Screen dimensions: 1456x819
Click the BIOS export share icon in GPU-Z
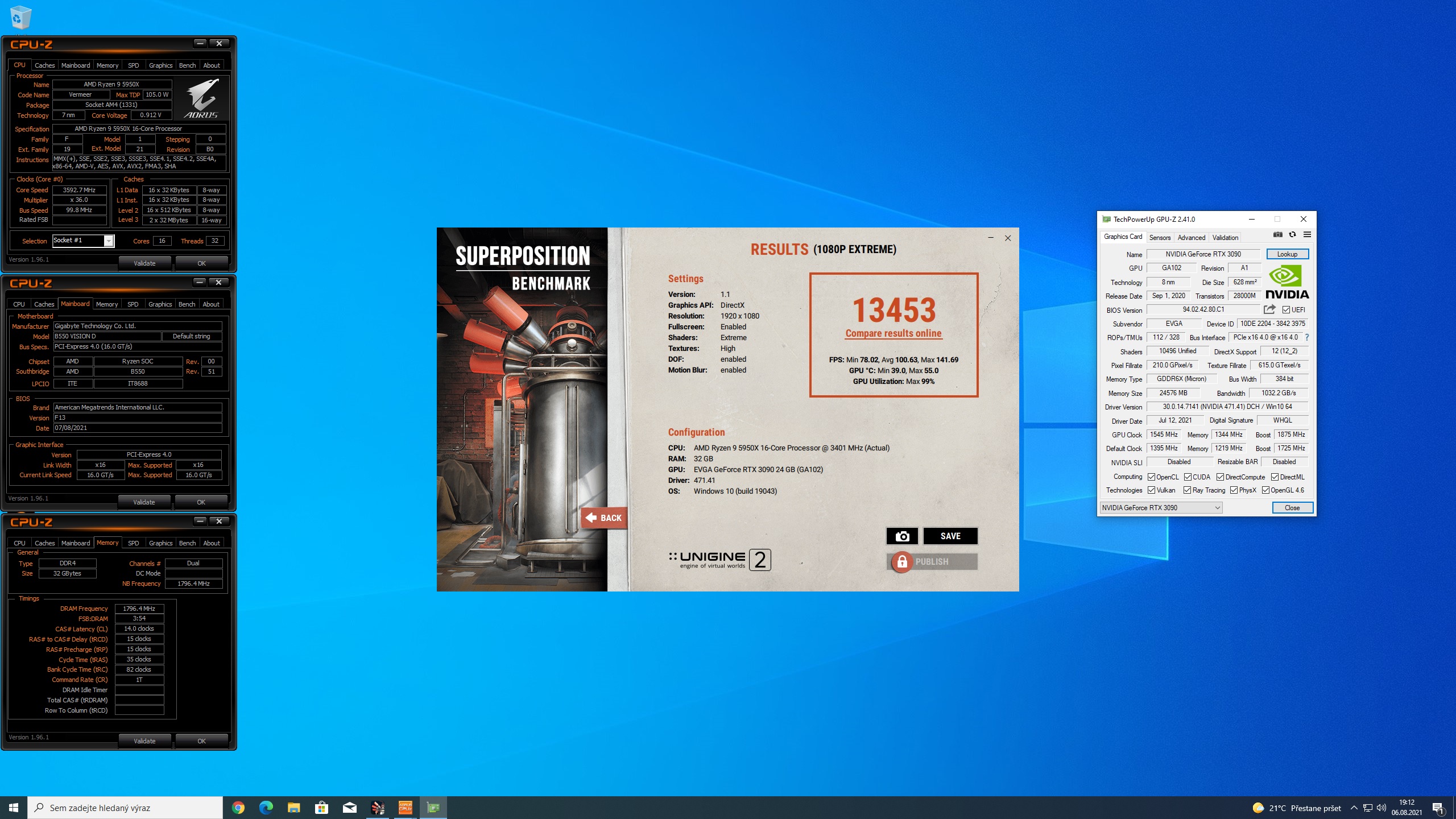pyautogui.click(x=1269, y=309)
